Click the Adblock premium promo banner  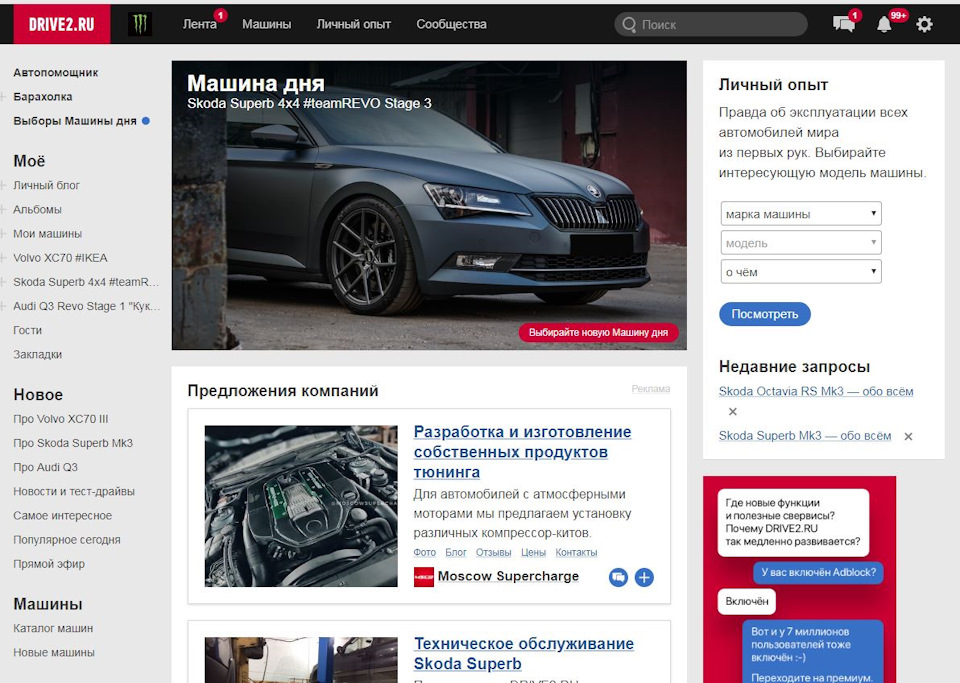[799, 580]
